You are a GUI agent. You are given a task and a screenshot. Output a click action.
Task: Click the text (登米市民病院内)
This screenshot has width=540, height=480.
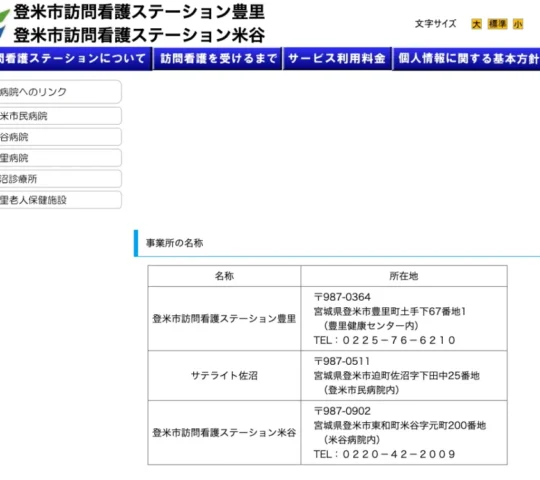coord(362,390)
